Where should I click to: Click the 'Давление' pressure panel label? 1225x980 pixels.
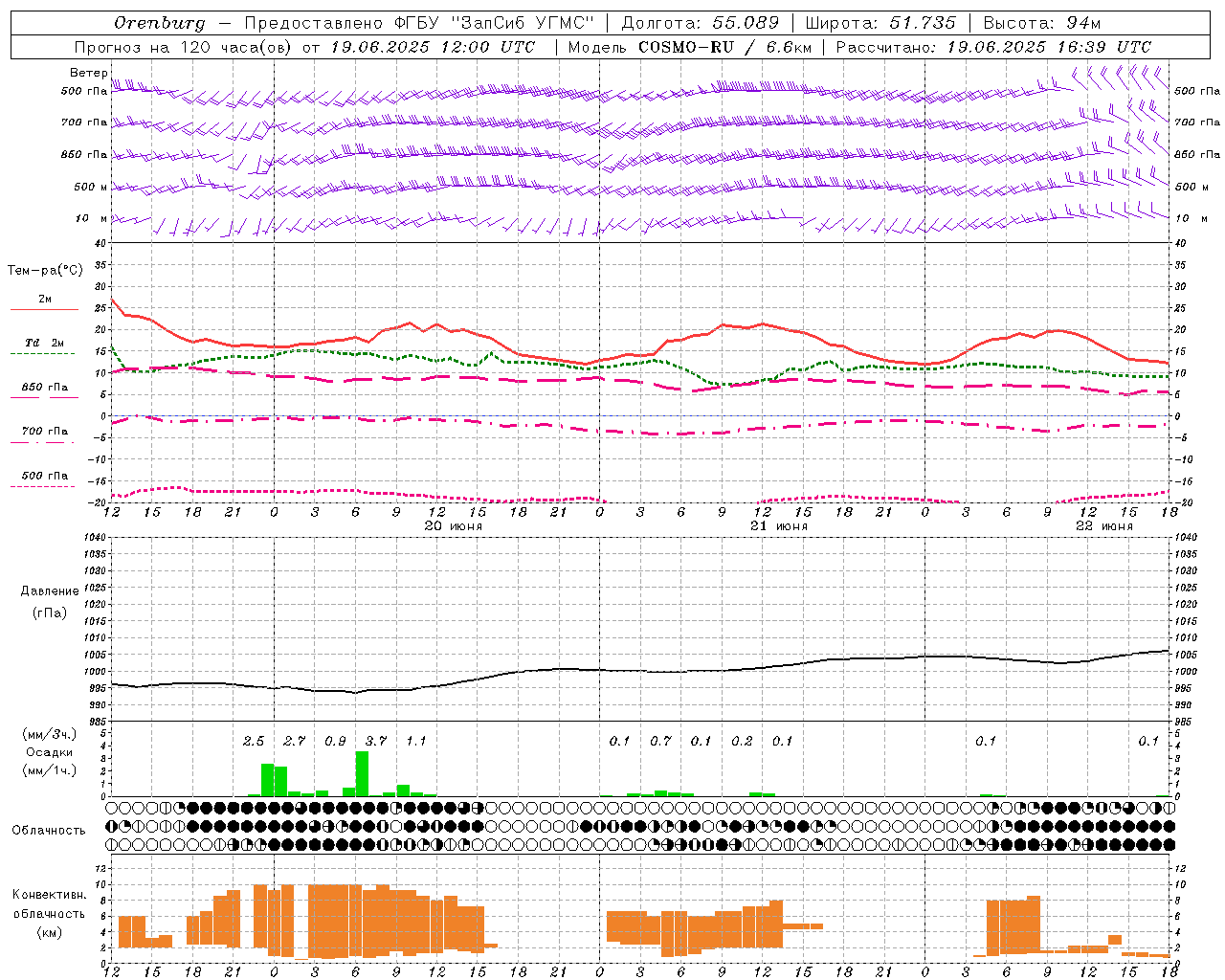(50, 591)
